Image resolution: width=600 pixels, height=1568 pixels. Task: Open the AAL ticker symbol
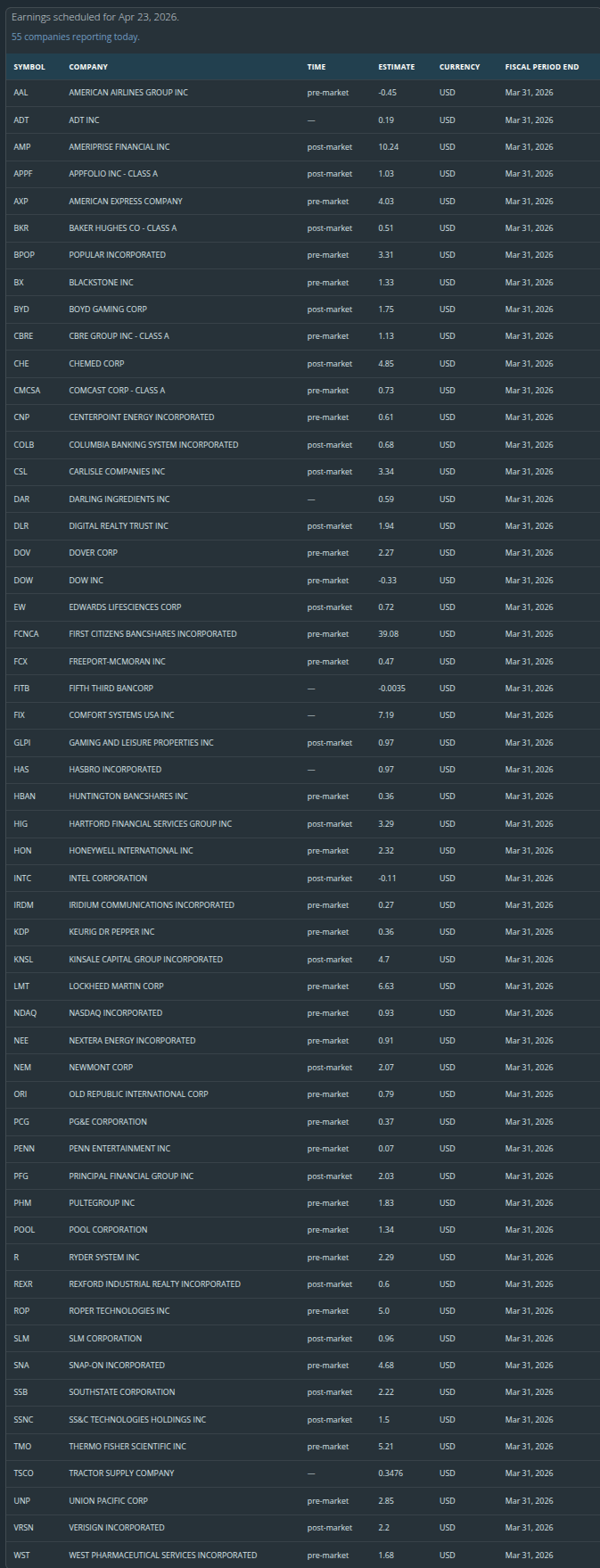click(x=21, y=93)
